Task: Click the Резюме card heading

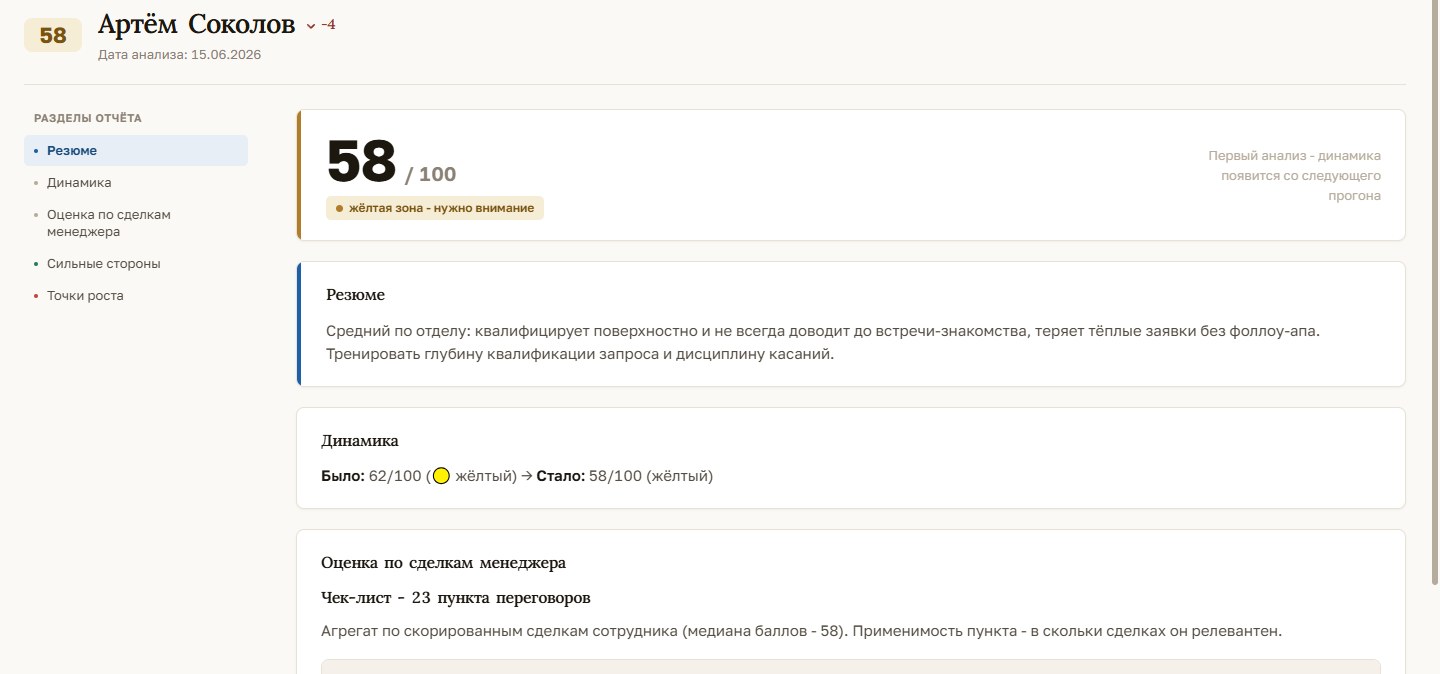Action: click(355, 295)
